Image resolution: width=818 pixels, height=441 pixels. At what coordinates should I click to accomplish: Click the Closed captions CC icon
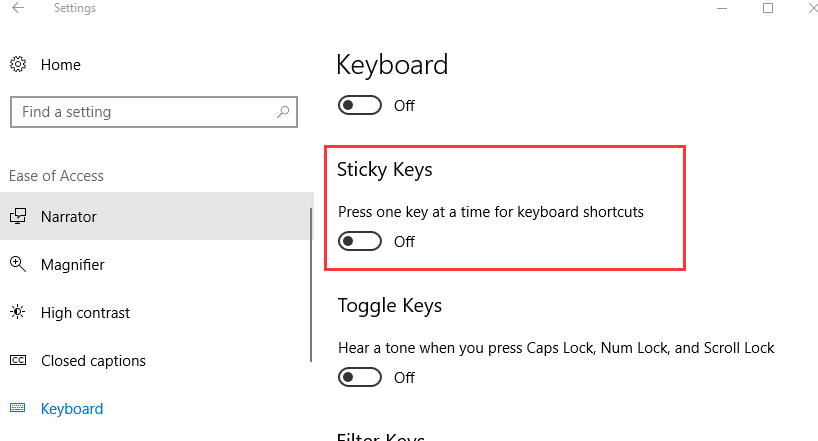pyautogui.click(x=18, y=361)
